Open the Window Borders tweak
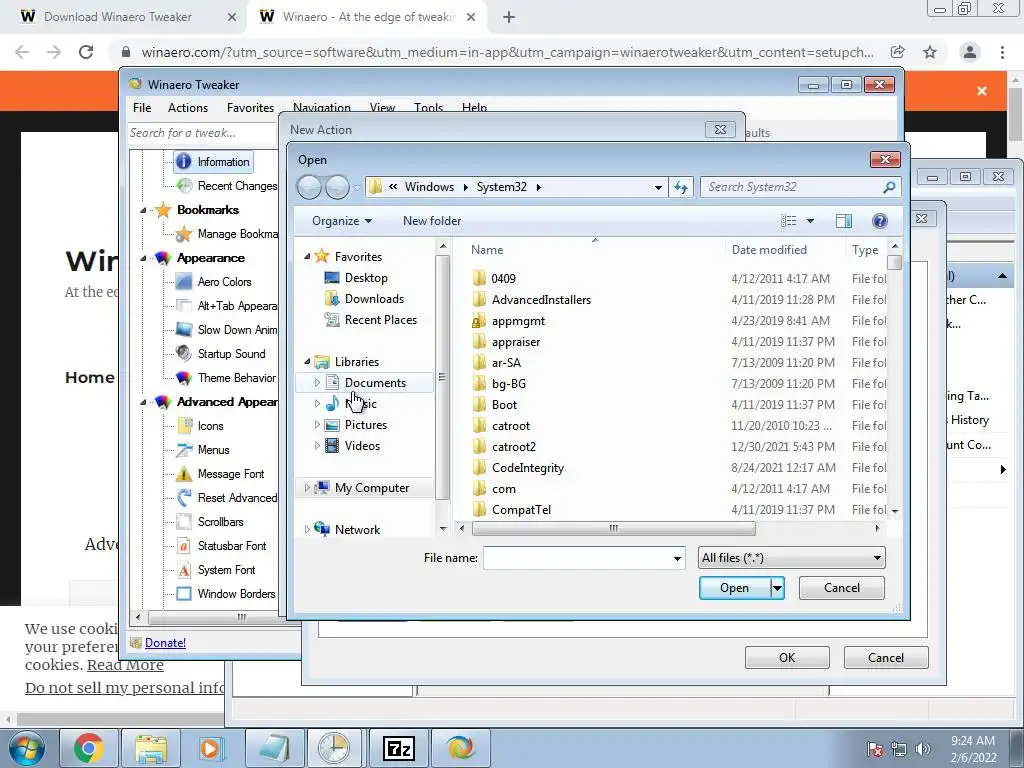1024x768 pixels. (226, 594)
